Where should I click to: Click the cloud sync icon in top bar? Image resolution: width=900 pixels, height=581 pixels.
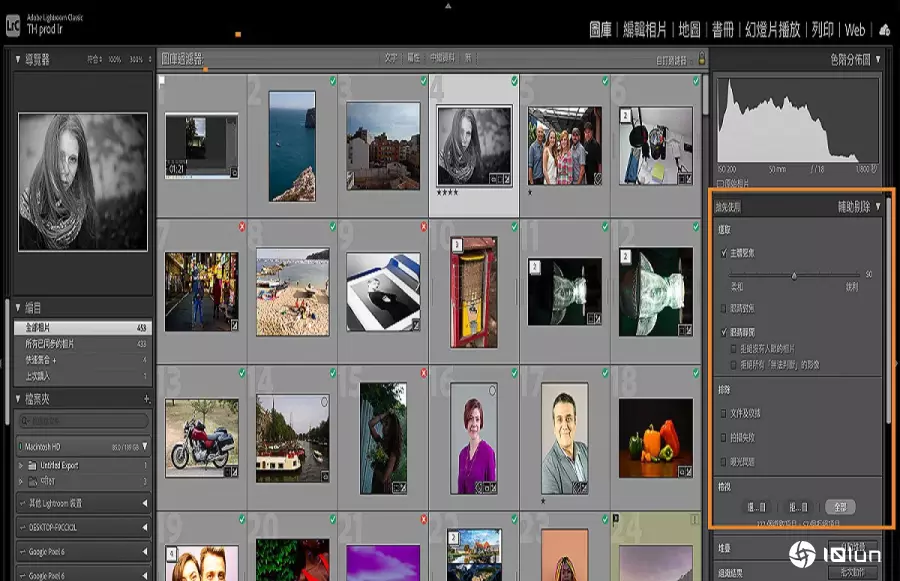(883, 29)
